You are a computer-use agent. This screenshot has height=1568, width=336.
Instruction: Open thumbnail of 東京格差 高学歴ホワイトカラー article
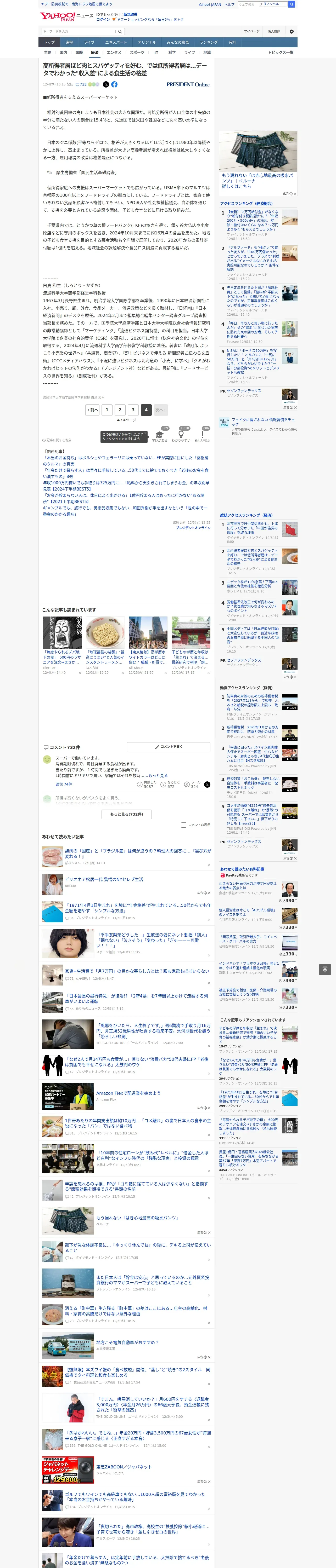tap(148, 633)
